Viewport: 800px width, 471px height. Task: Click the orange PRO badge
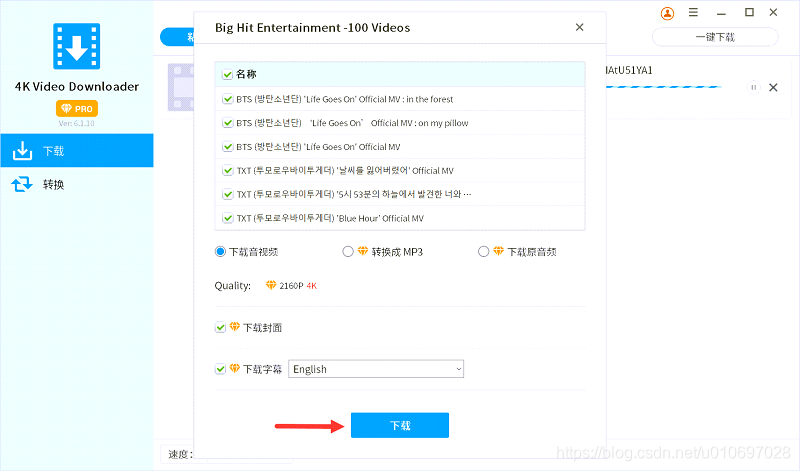[77, 109]
